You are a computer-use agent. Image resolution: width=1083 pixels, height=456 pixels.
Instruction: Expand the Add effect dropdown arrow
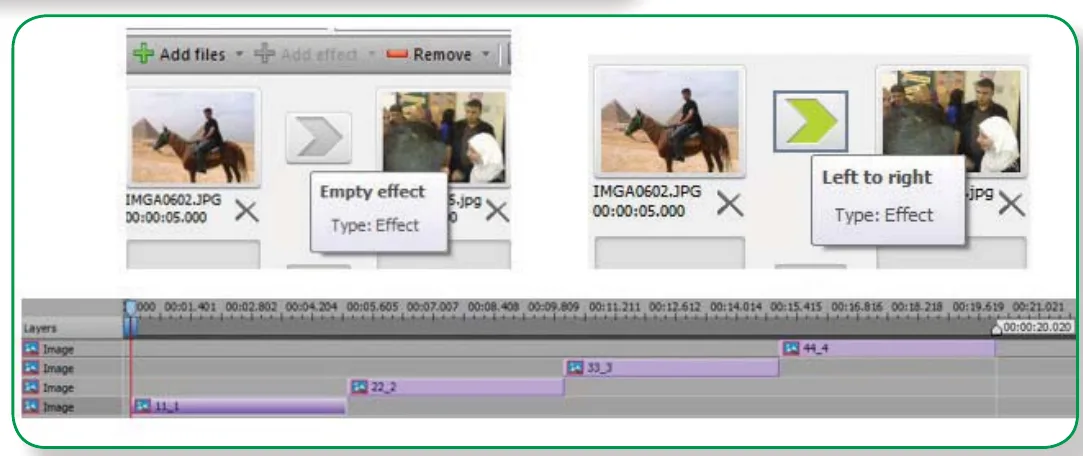click(371, 55)
